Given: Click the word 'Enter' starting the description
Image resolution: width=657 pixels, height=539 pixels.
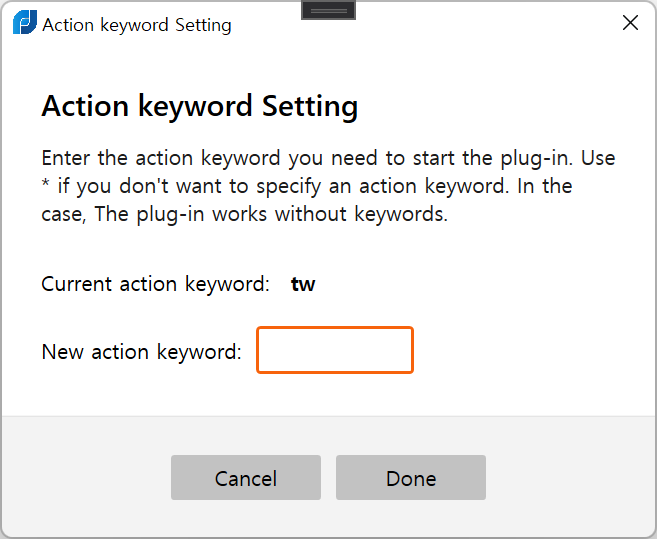Looking at the screenshot, I should pyautogui.click(x=66, y=158).
